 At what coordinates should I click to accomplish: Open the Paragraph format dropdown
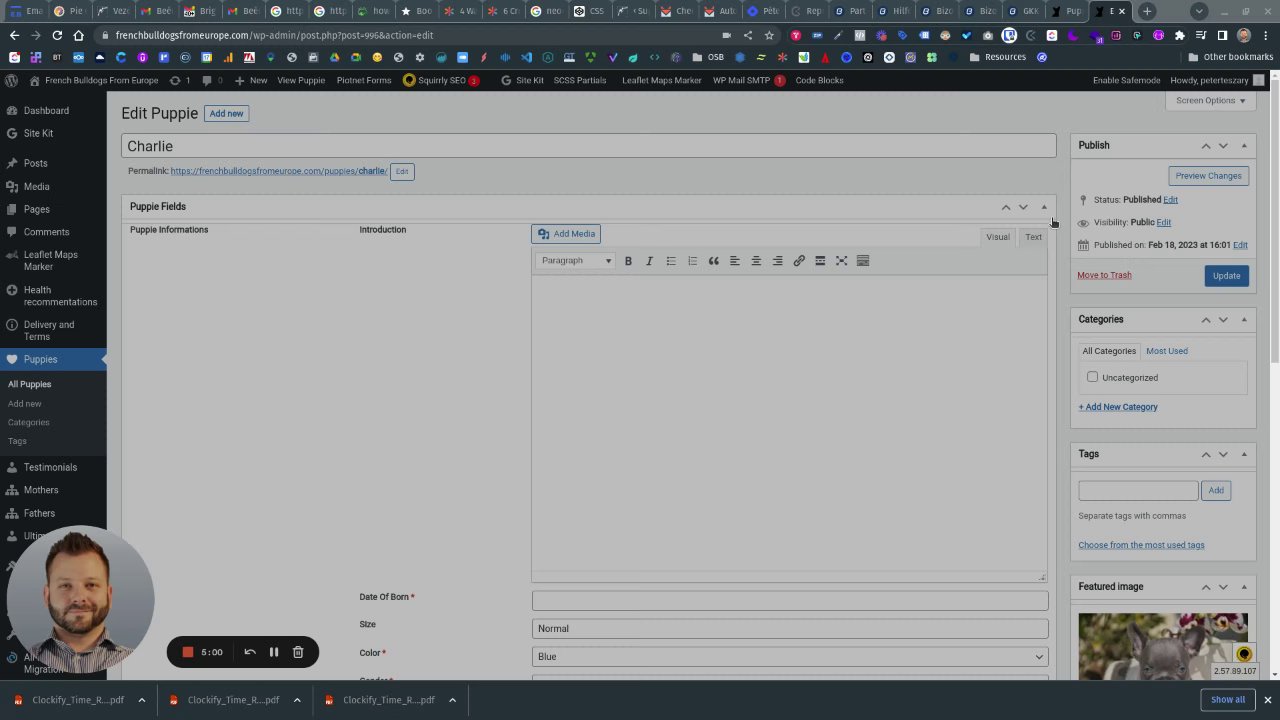point(575,261)
